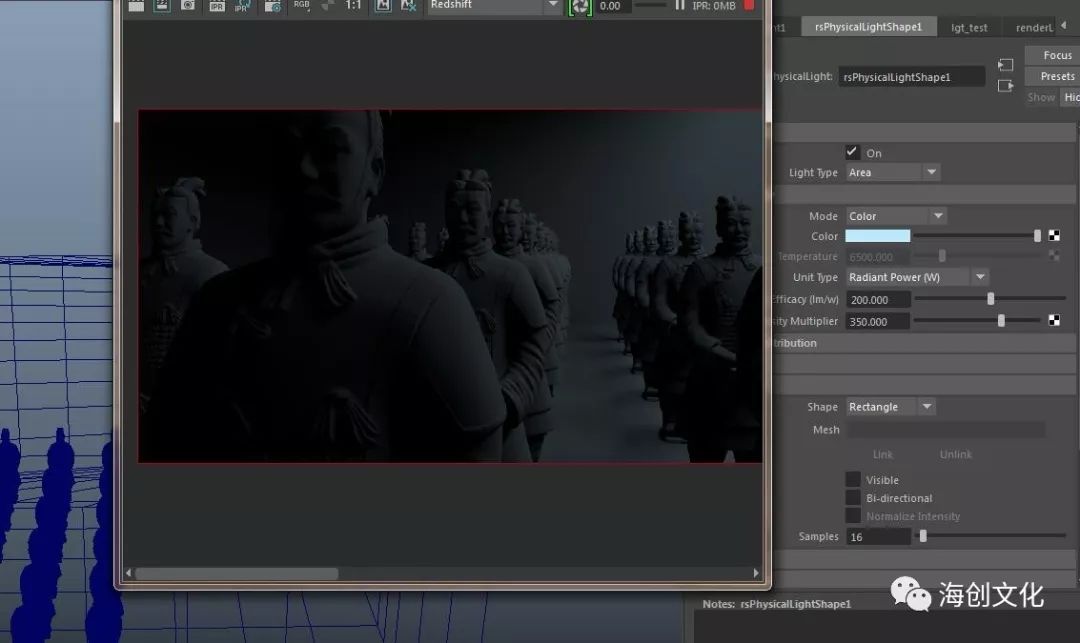Image resolution: width=1080 pixels, height=643 pixels.
Task: Click the Presets button
Action: (x=1056, y=76)
